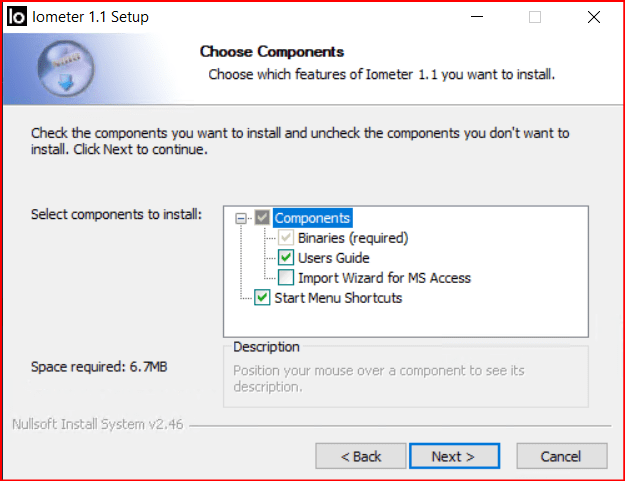Select the Import Wizard for MS Access label
The height and width of the screenshot is (481, 625).
pos(384,278)
